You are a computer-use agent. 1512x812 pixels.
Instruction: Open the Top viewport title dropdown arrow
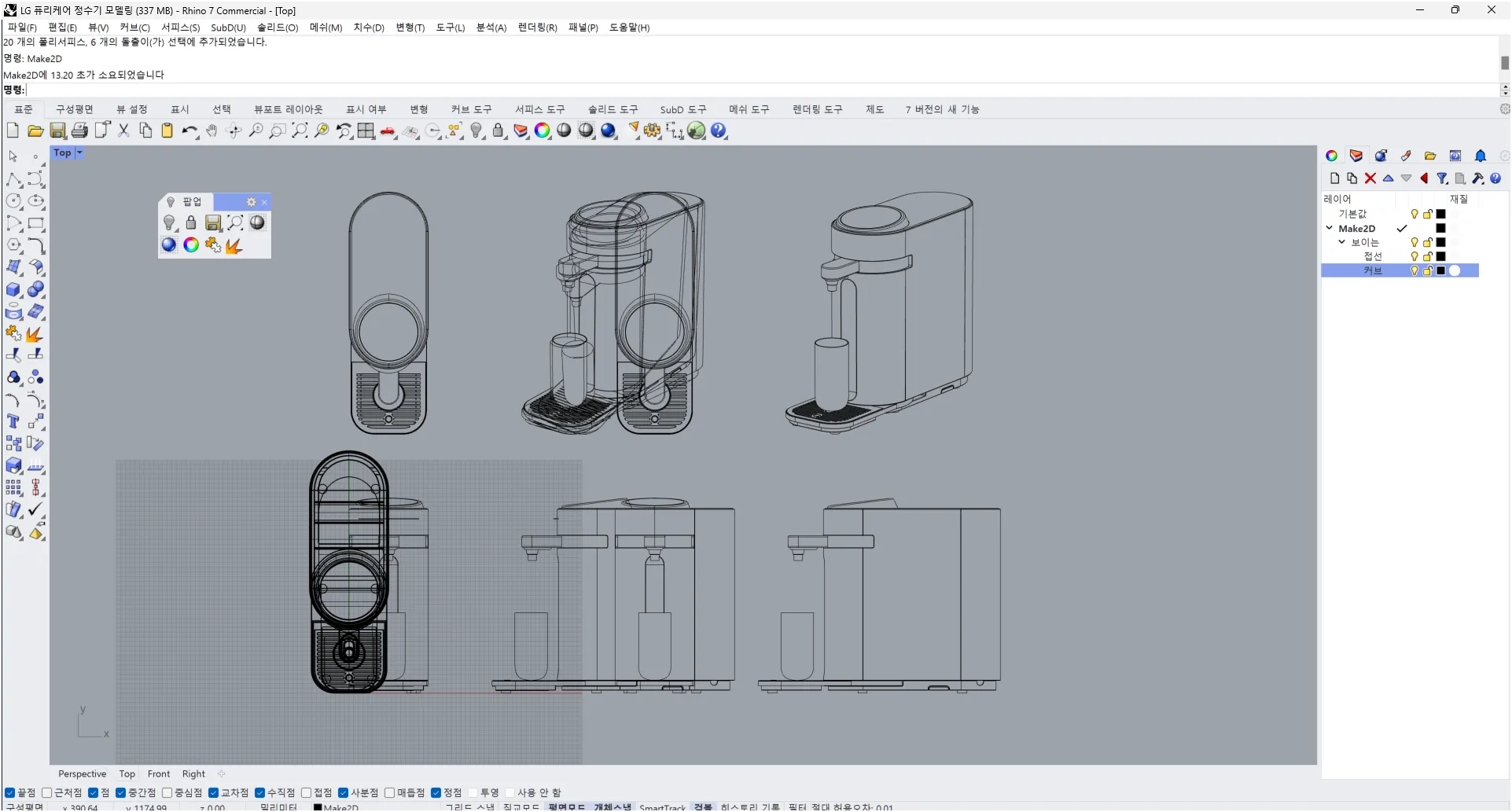(x=79, y=153)
